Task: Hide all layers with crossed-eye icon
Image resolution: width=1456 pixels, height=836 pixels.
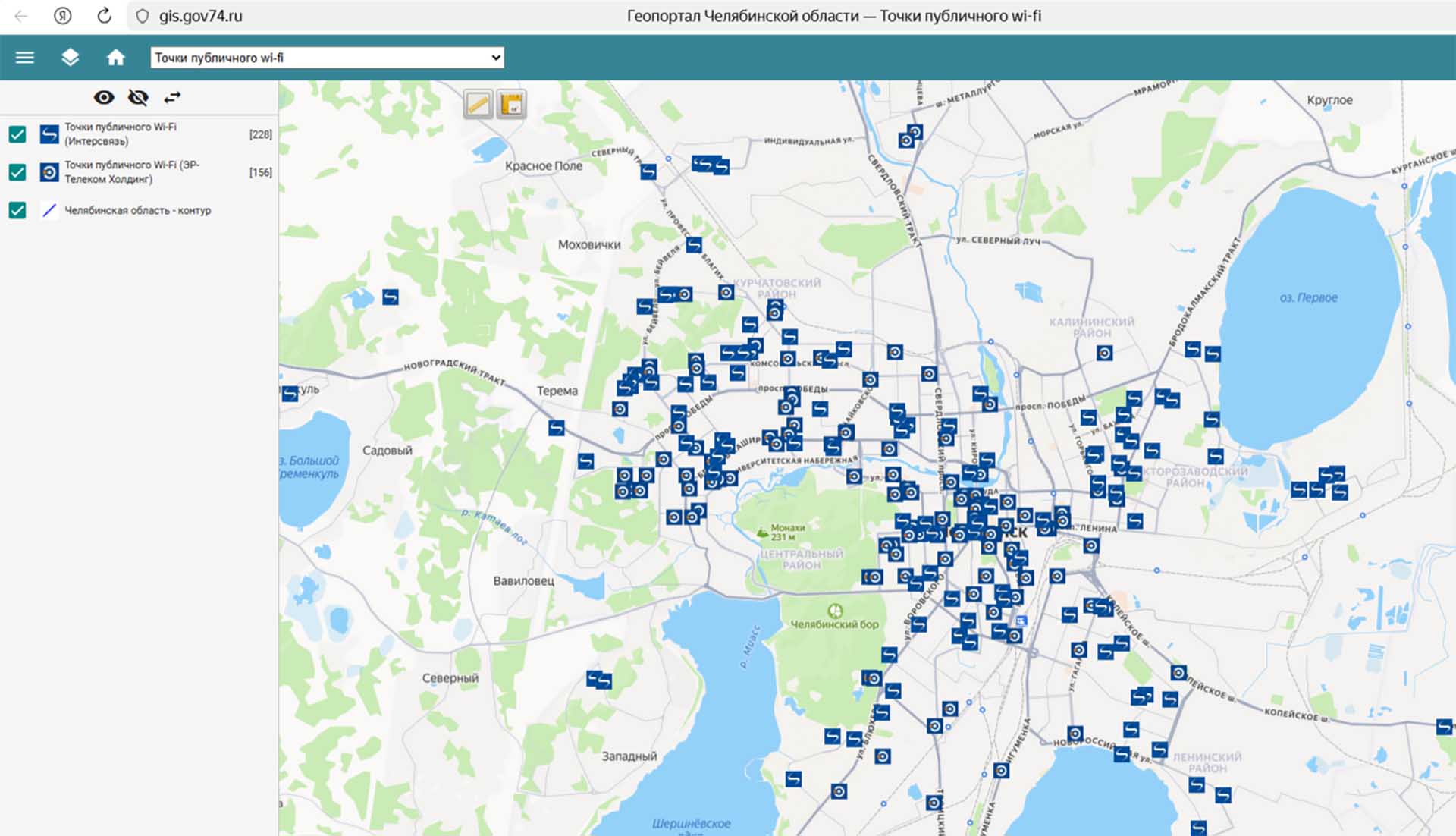Action: (x=138, y=97)
